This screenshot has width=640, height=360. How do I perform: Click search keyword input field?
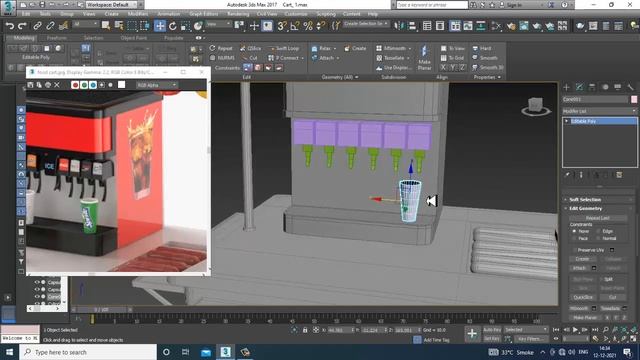point(432,5)
